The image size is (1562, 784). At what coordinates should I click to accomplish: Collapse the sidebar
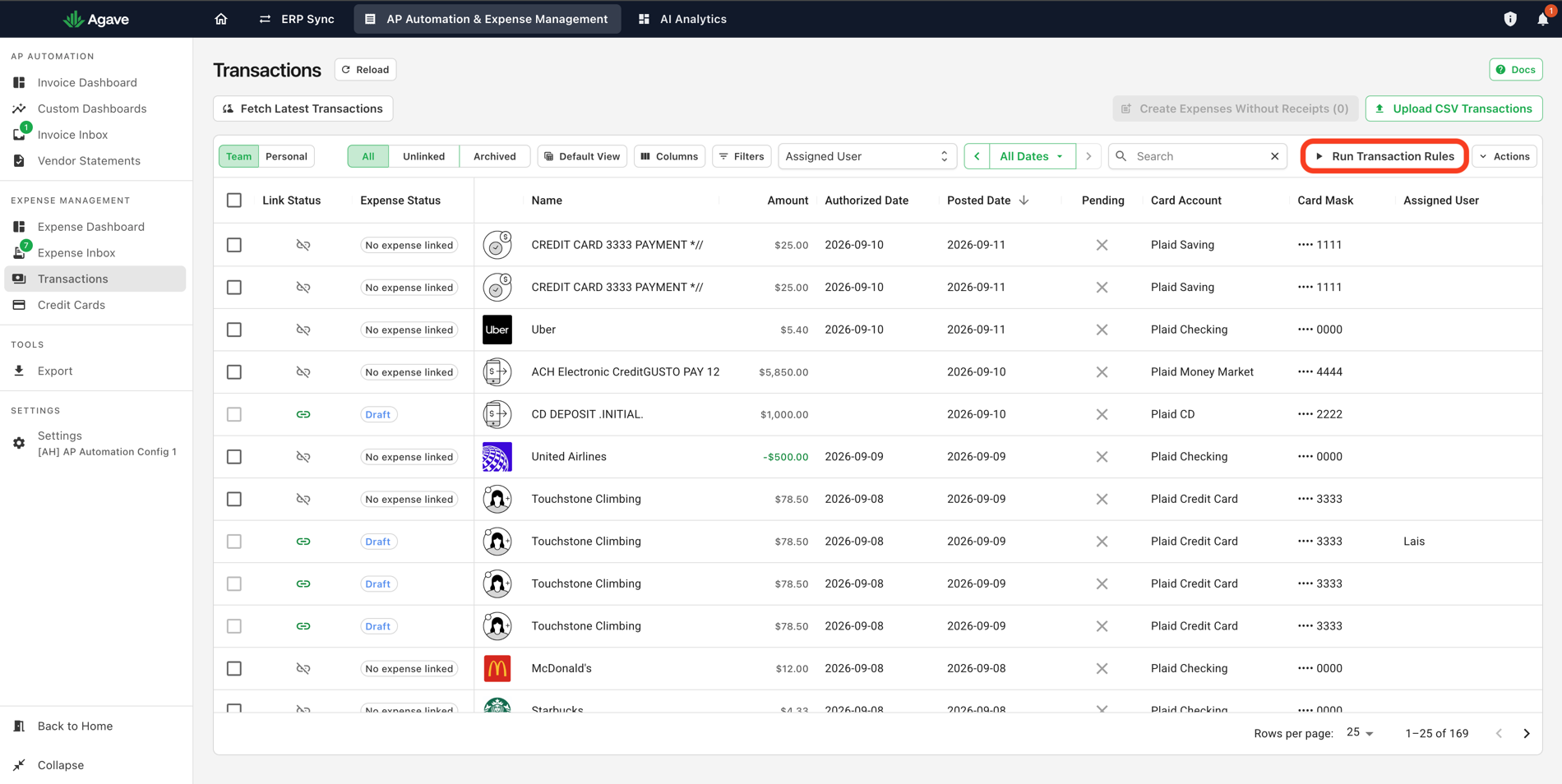click(x=61, y=765)
